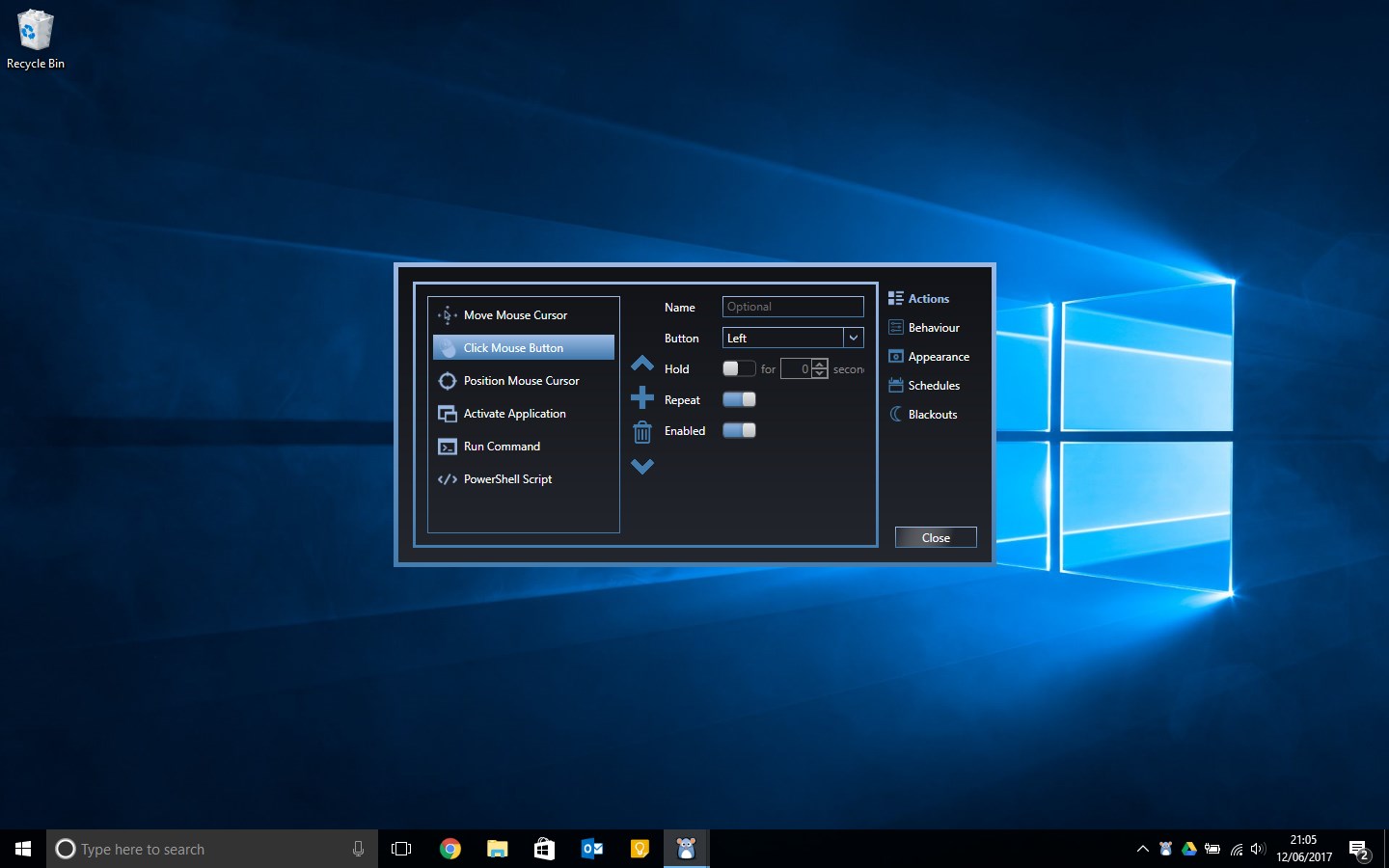Select the Activate Application action

coord(514,413)
